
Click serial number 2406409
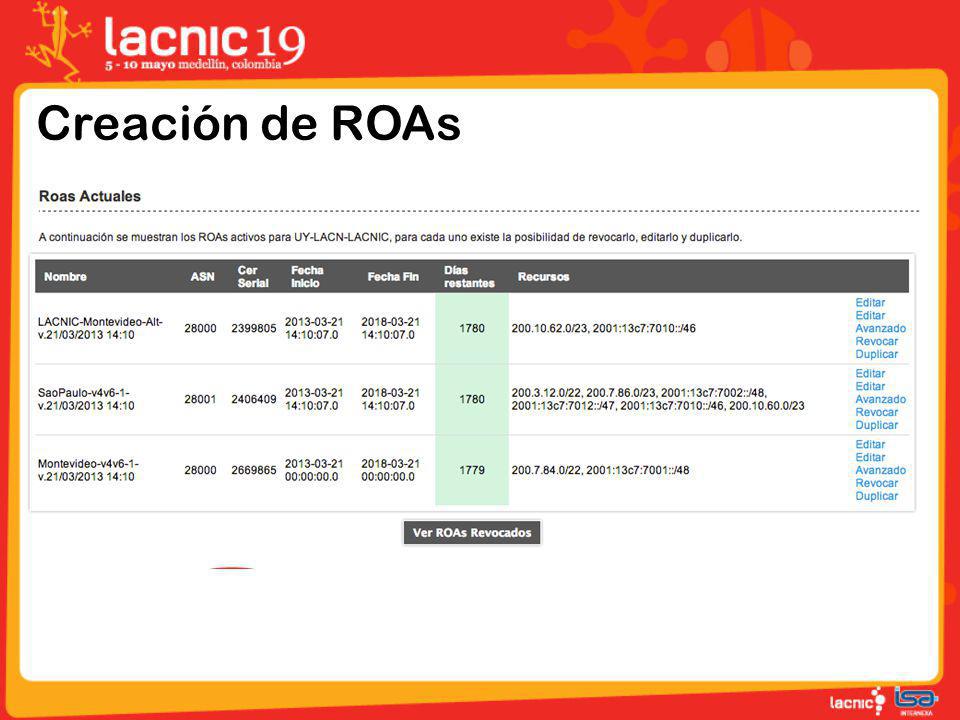253,399
